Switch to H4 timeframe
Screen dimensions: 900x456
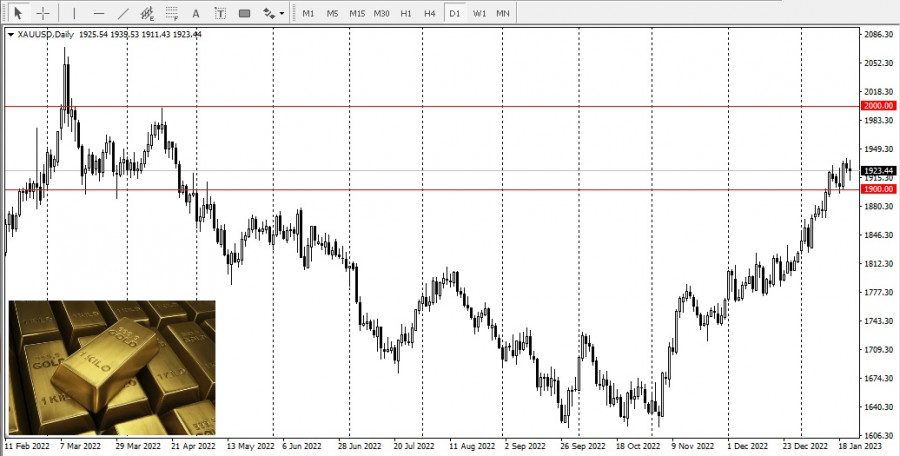[x=430, y=13]
